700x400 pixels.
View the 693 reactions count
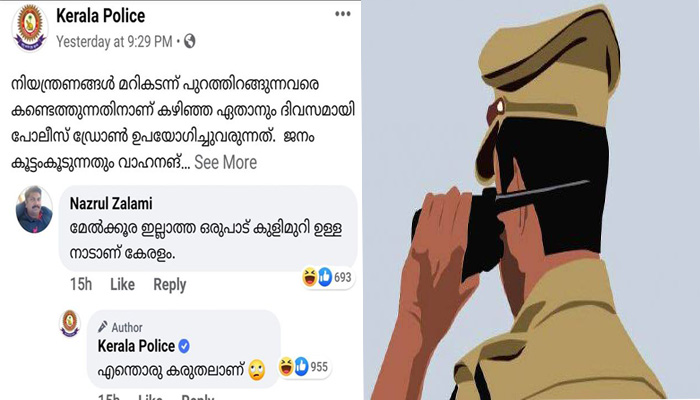(x=343, y=277)
